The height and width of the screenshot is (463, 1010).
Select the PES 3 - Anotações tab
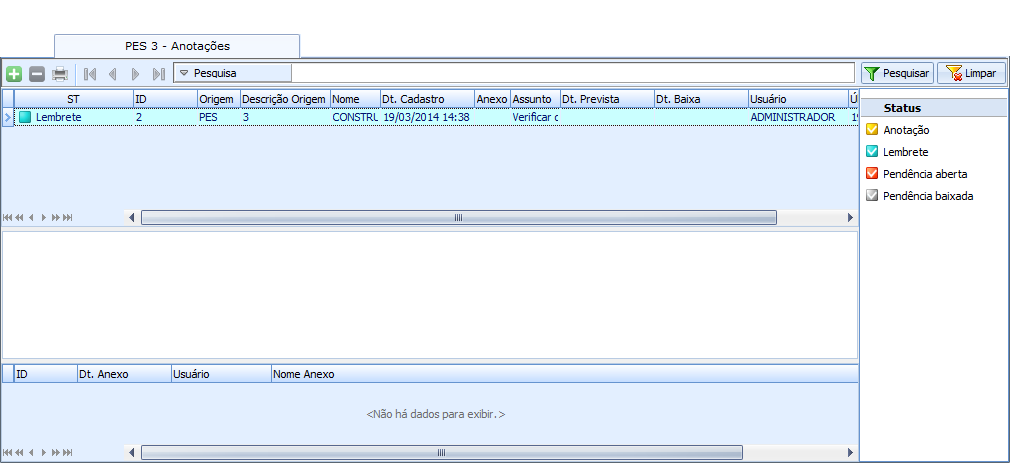[177, 46]
